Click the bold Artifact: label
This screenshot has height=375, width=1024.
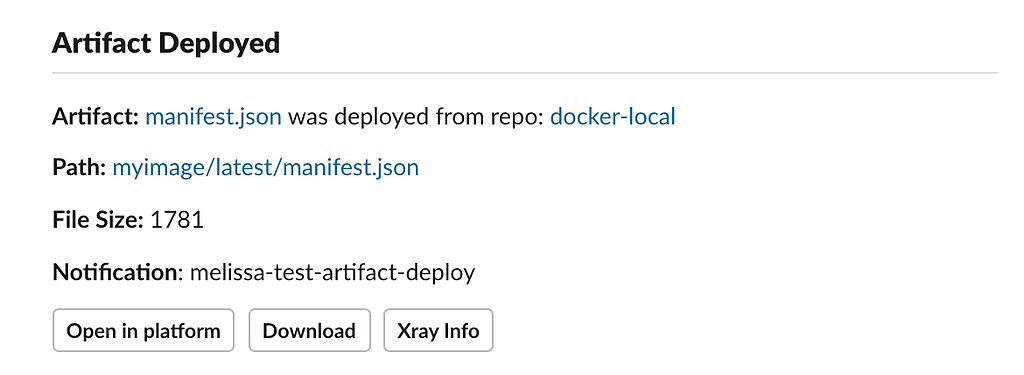(95, 117)
